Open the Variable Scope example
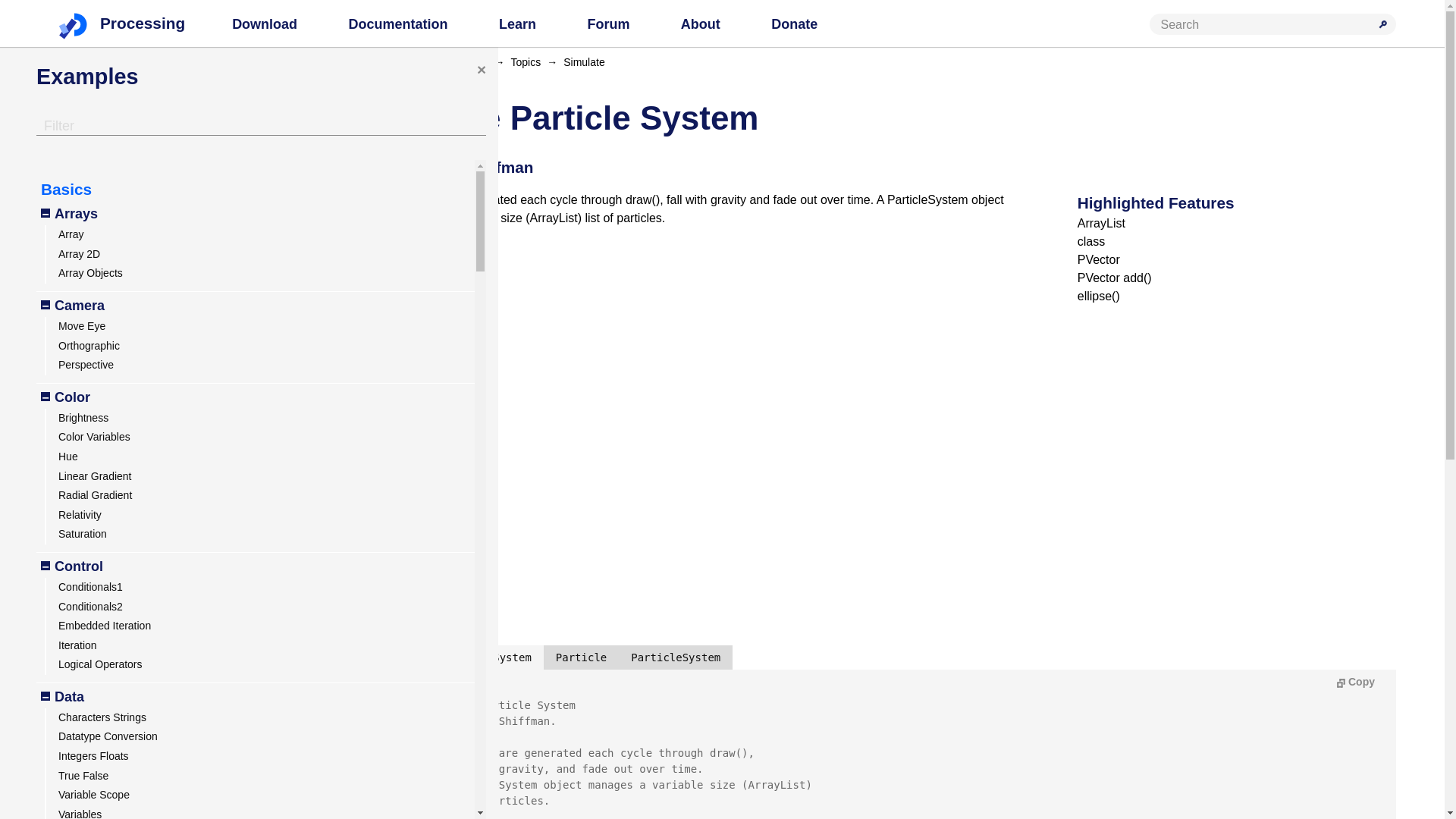The image size is (1456, 819). 94,795
